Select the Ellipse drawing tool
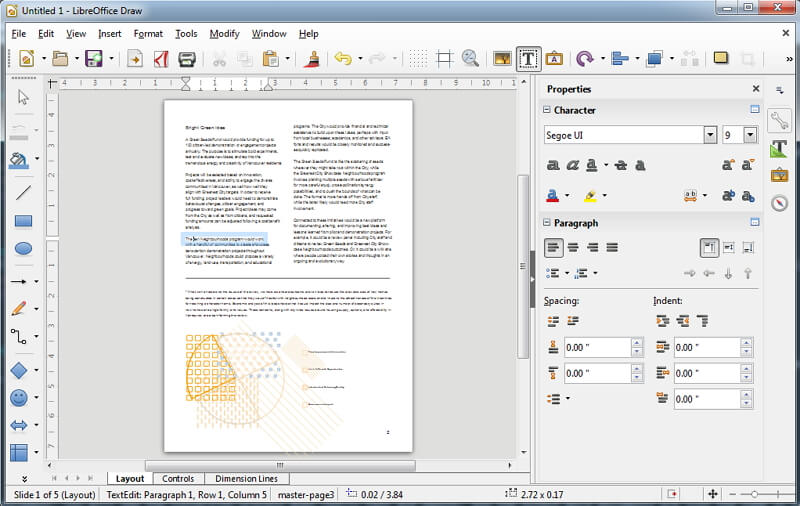The image size is (800, 506). click(x=22, y=249)
